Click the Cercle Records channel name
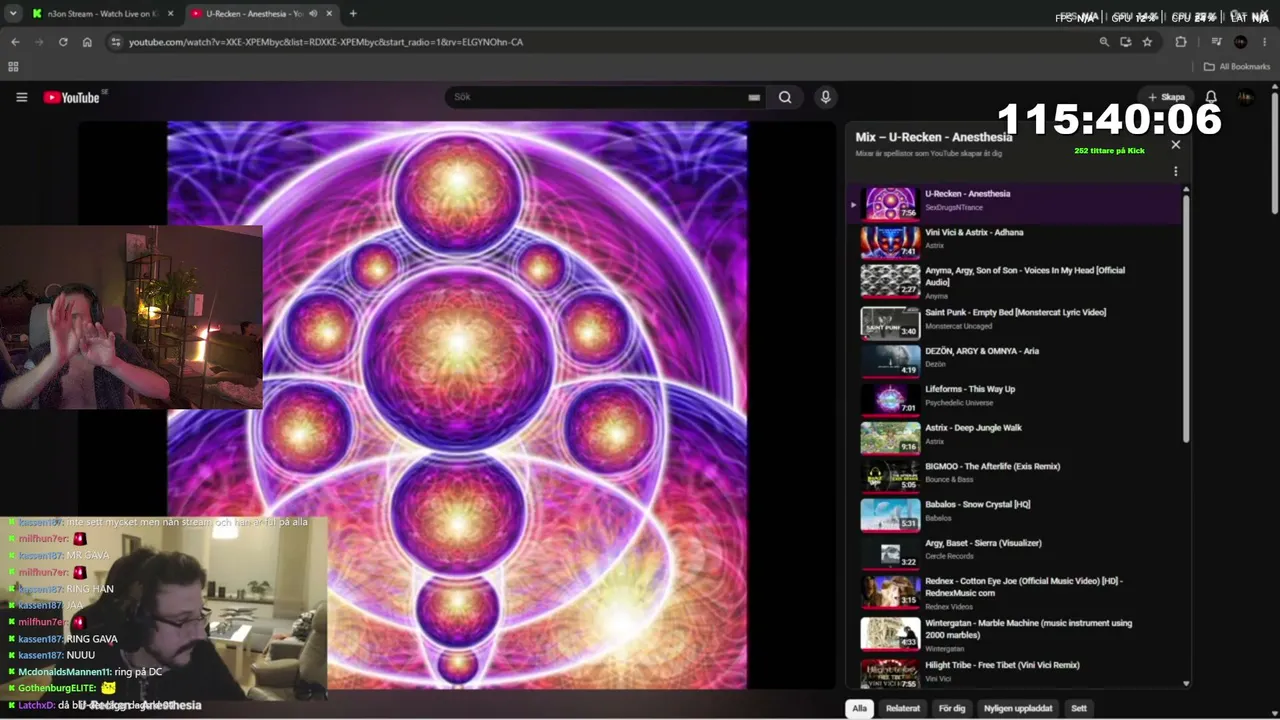 click(x=949, y=556)
